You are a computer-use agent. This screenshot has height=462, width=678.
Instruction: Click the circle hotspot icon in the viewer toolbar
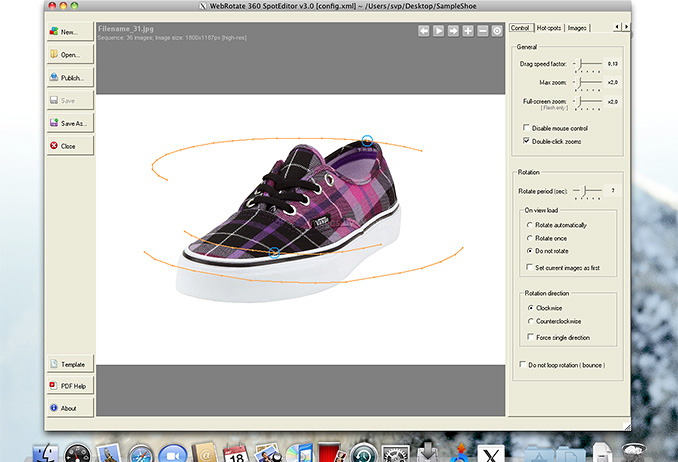497,31
